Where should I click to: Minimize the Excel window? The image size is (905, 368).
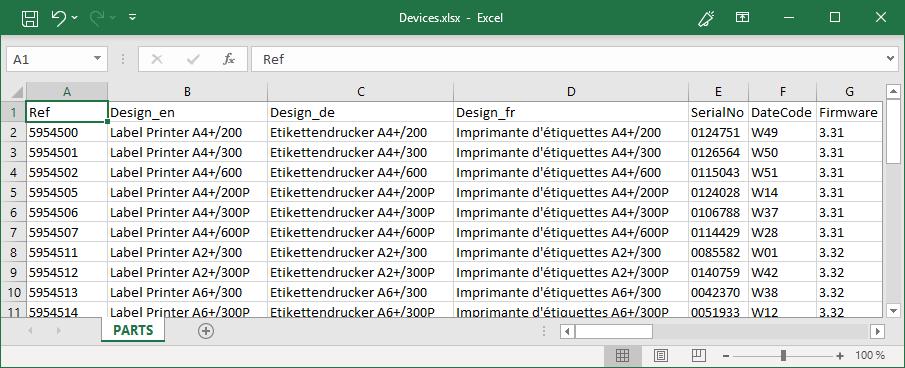pyautogui.click(x=788, y=18)
